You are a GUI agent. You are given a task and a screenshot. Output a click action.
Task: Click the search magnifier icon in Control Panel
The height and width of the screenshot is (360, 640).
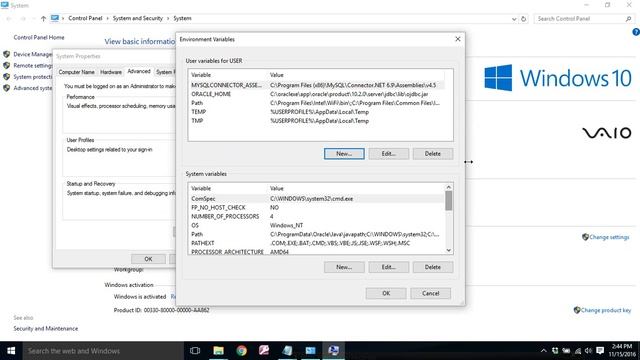(629, 19)
